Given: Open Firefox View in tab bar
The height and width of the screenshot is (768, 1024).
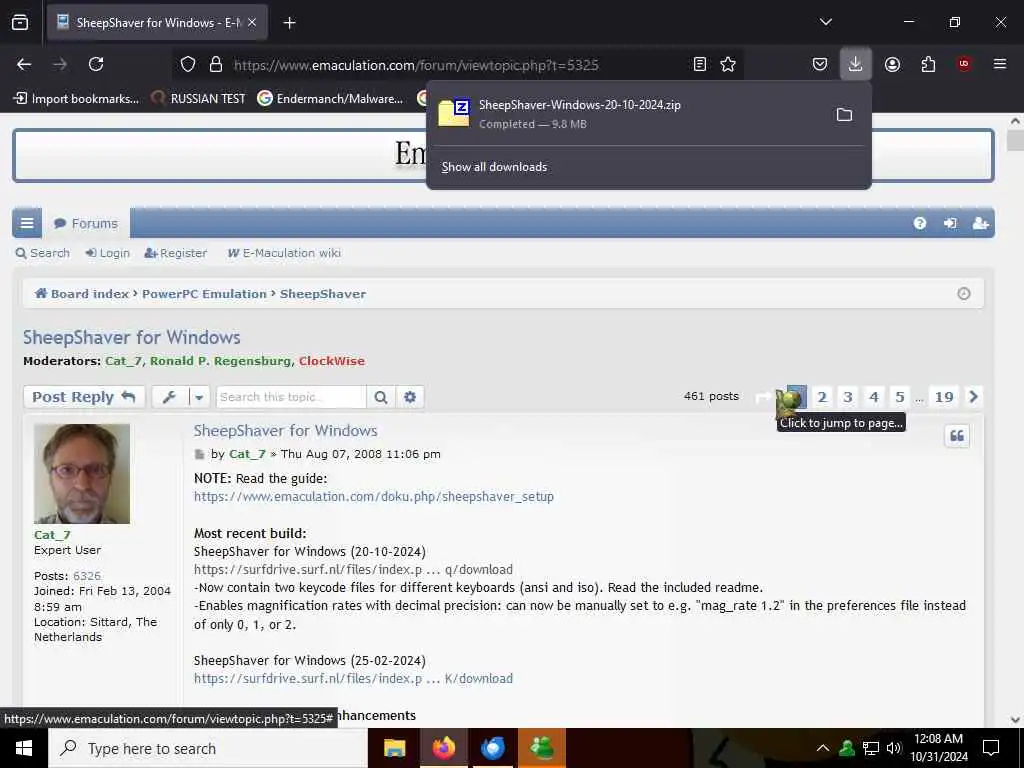Looking at the screenshot, I should 20,22.
